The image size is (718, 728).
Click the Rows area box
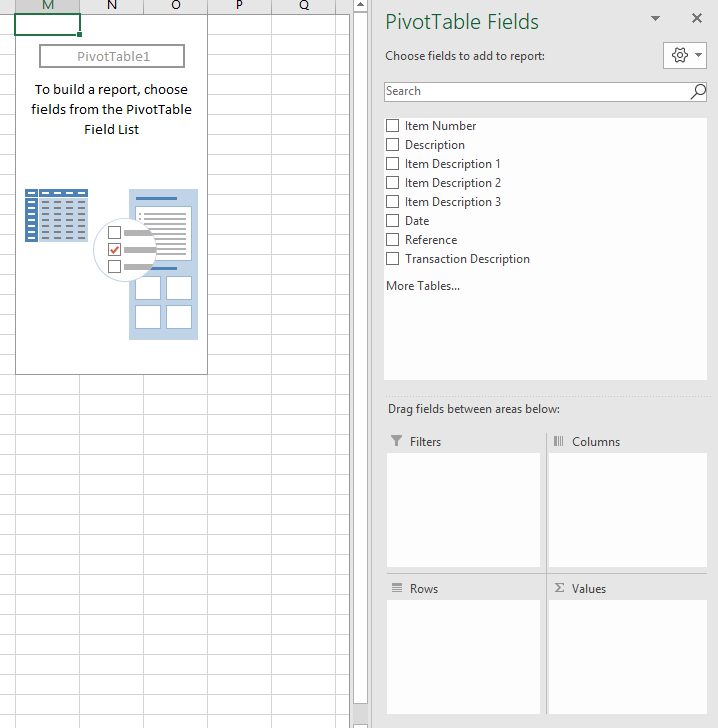point(463,656)
